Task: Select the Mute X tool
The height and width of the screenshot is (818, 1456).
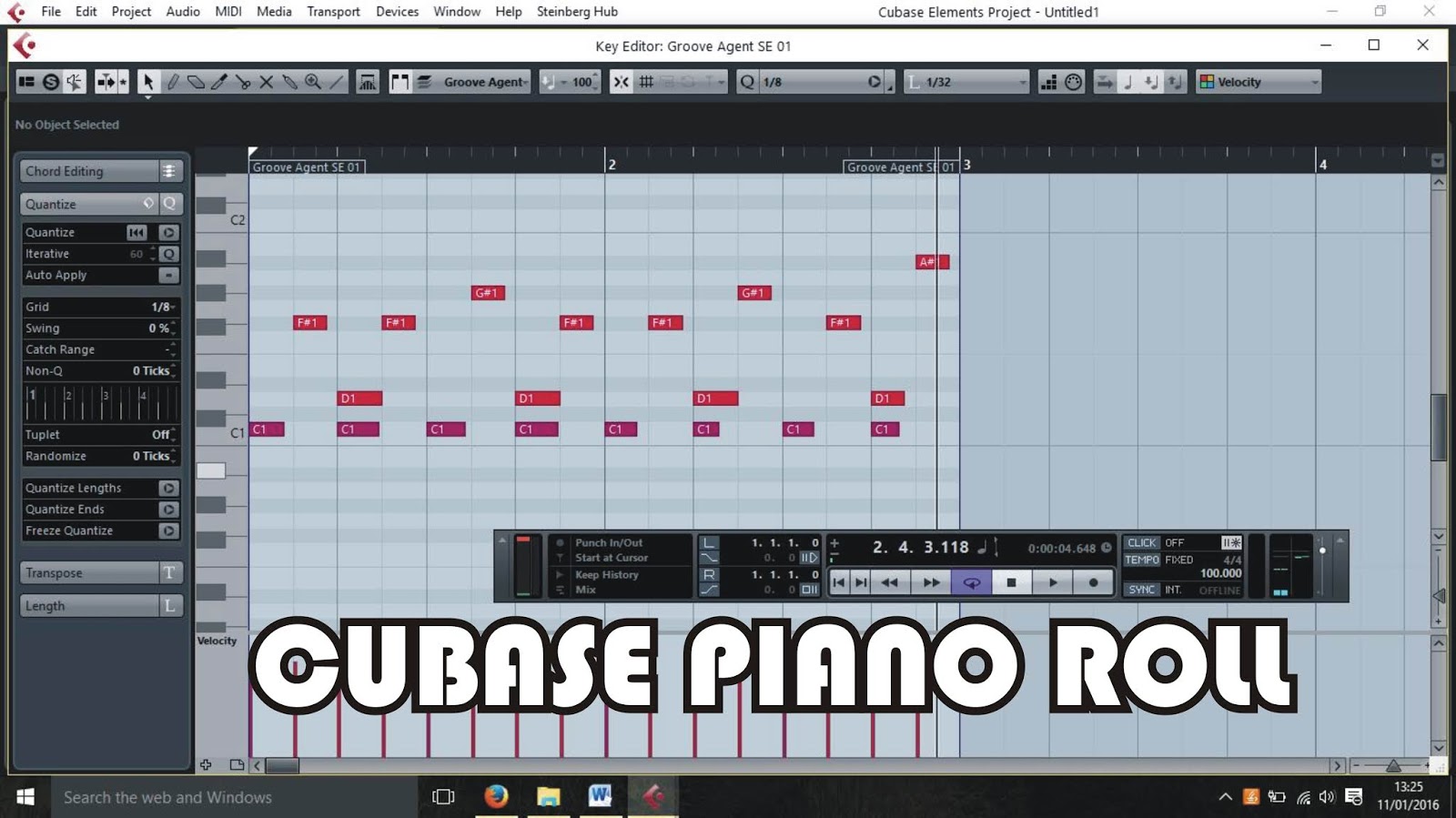Action: pyautogui.click(x=267, y=82)
